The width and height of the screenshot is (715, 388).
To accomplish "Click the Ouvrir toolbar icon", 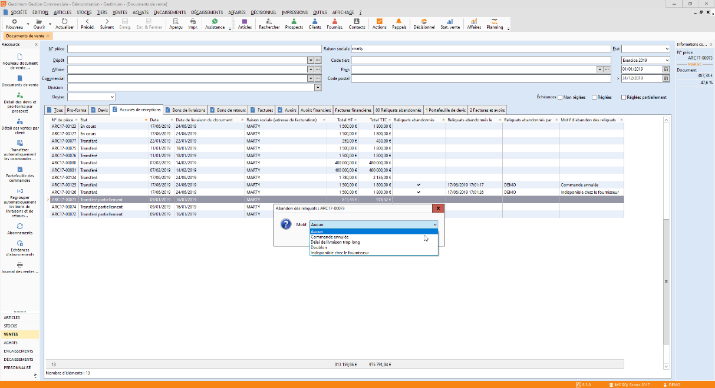I will (x=39, y=24).
